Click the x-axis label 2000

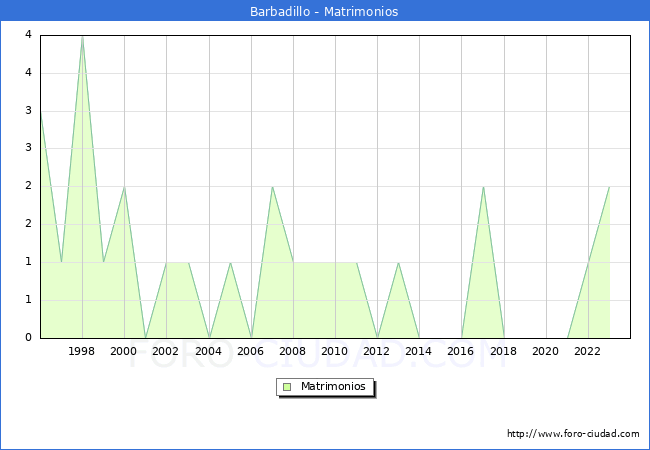pos(124,351)
